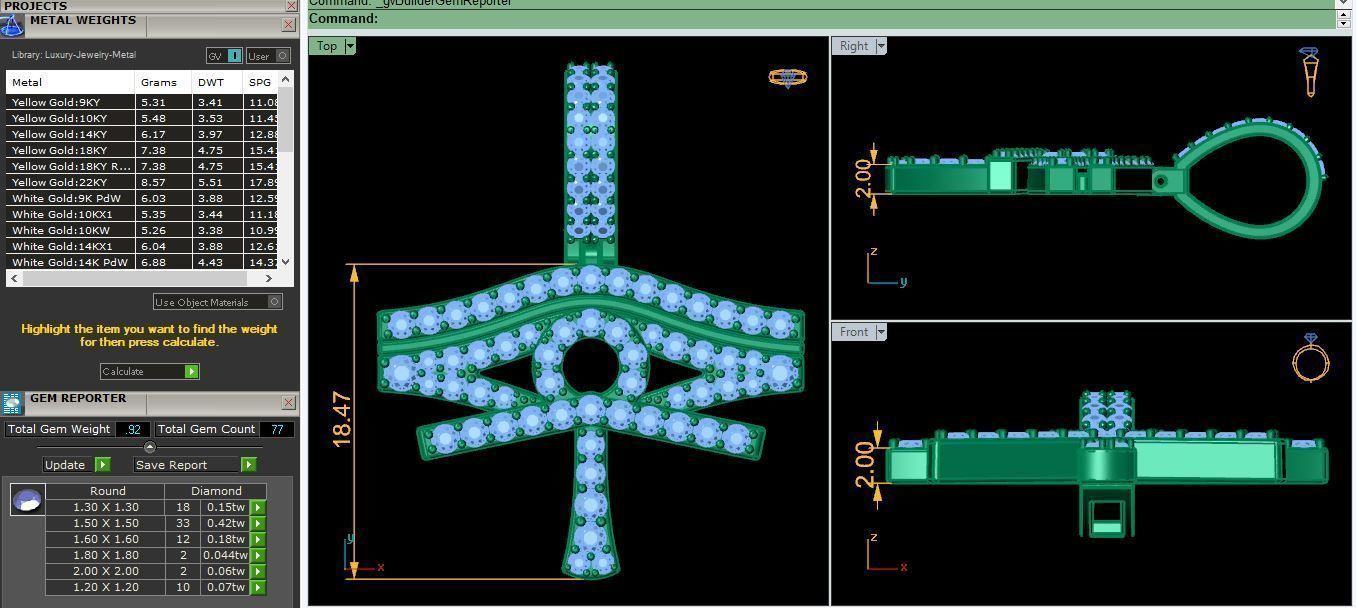The image size is (1357, 608).
Task: Select the Yellow Gold:9KY row
Action: 143,102
